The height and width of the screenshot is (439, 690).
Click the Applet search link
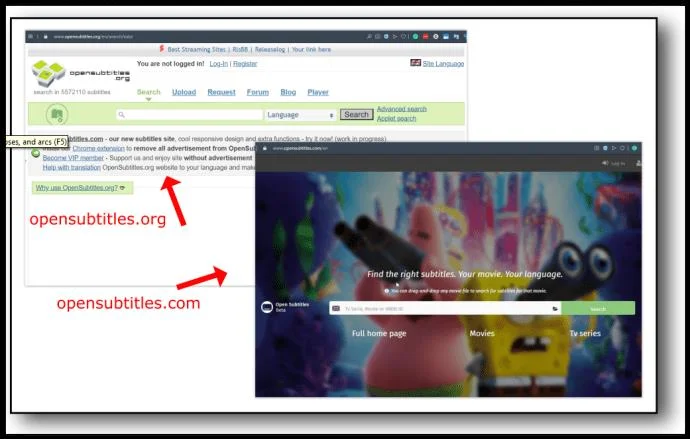pyautogui.click(x=396, y=118)
